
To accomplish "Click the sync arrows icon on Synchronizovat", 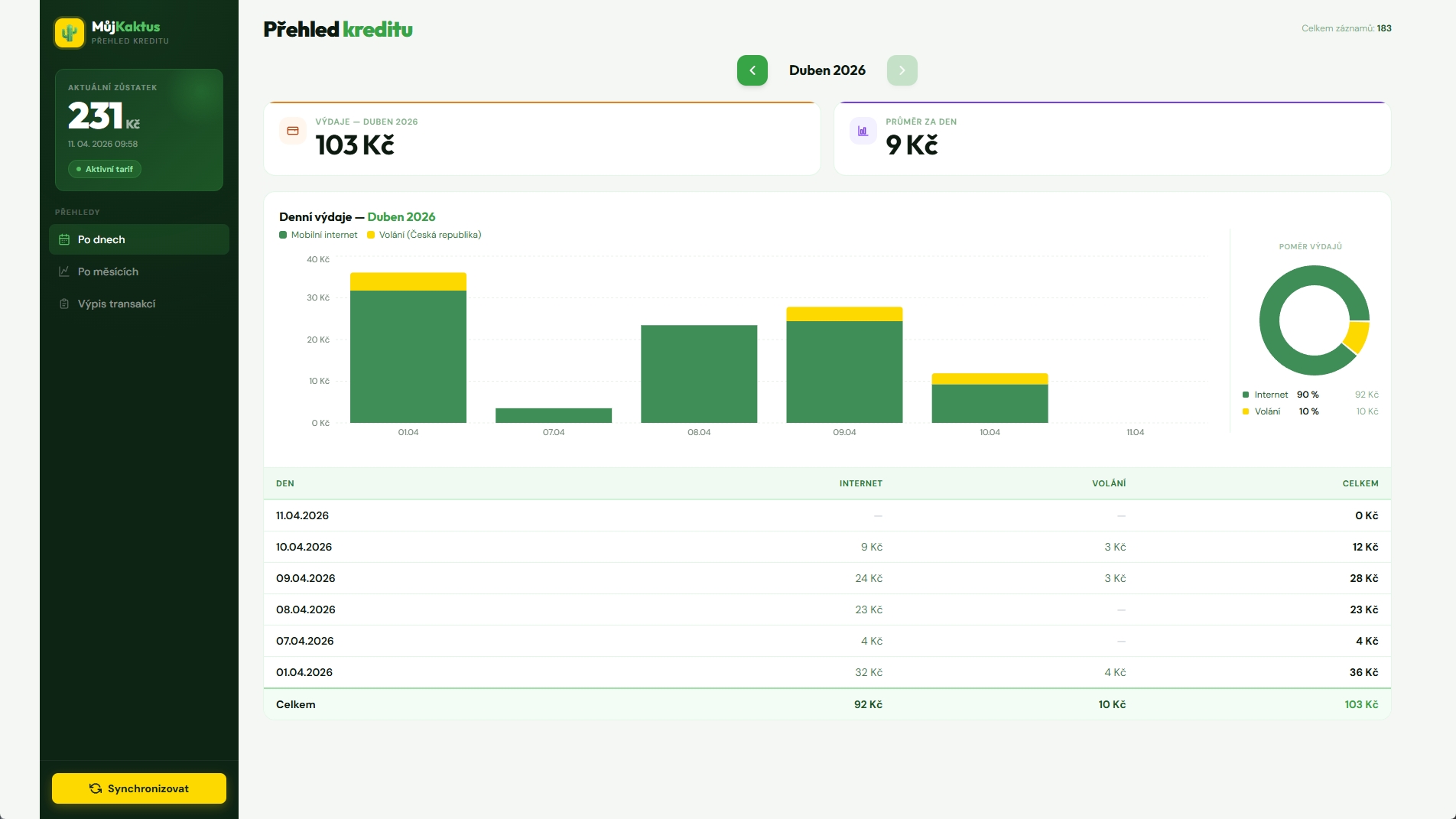I will click(x=96, y=788).
